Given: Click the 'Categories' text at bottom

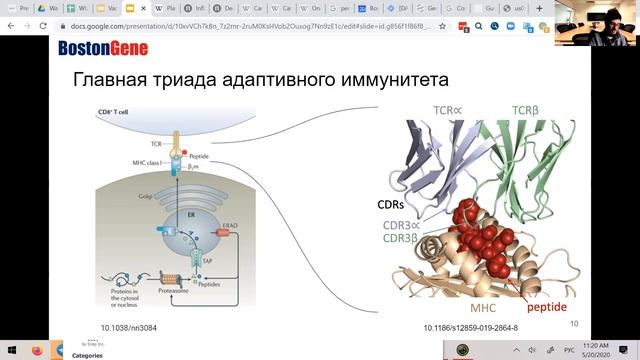Looking at the screenshot, I should point(87,356).
